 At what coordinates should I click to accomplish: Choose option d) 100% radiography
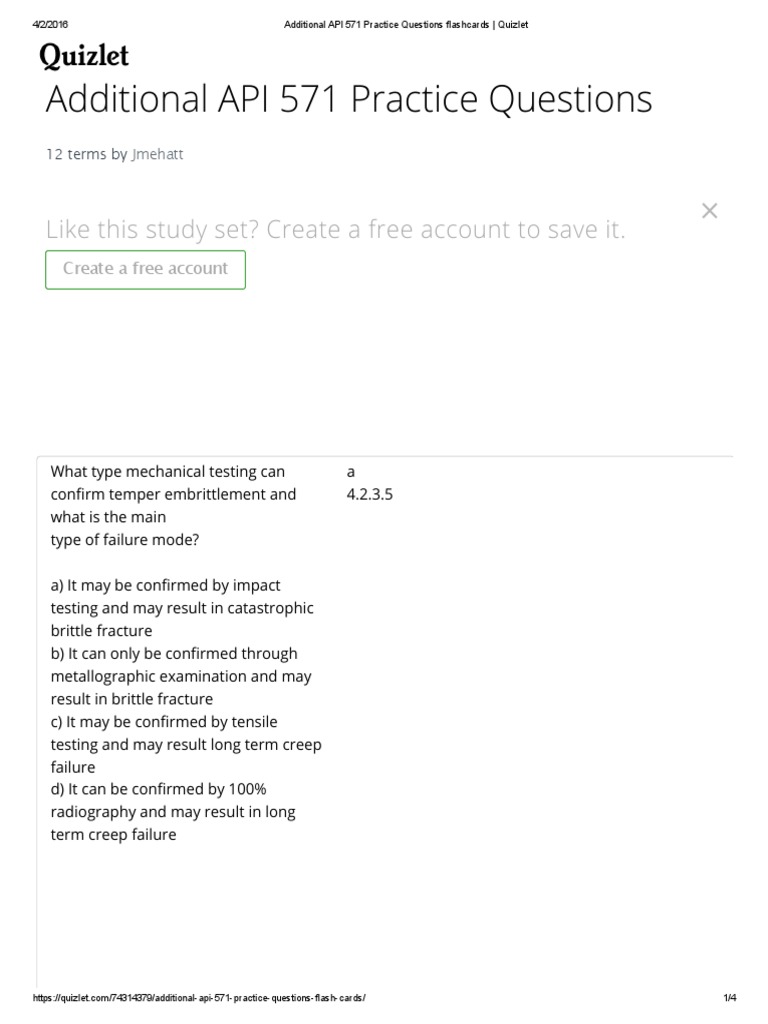[173, 812]
